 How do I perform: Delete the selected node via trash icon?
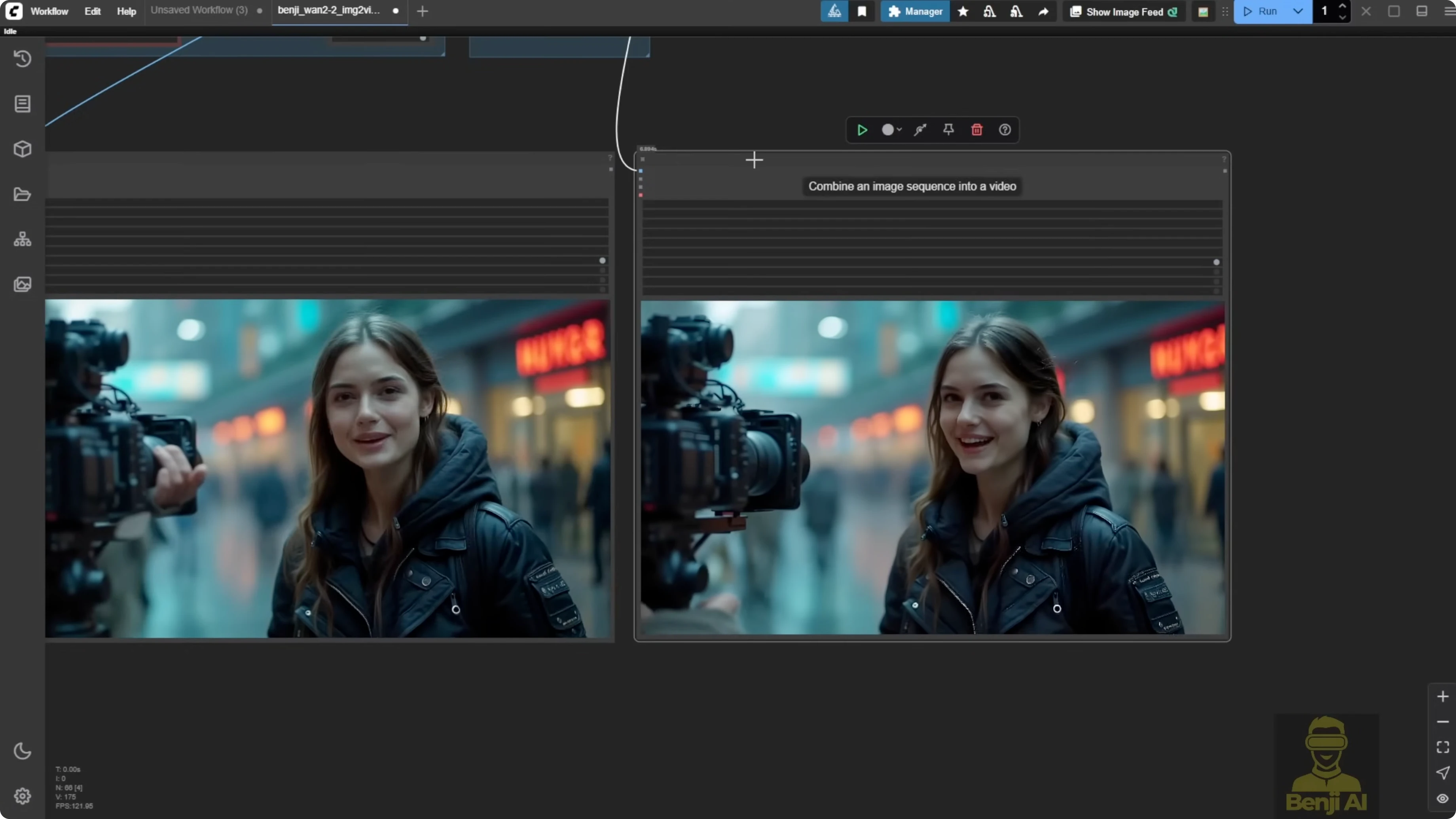977,130
